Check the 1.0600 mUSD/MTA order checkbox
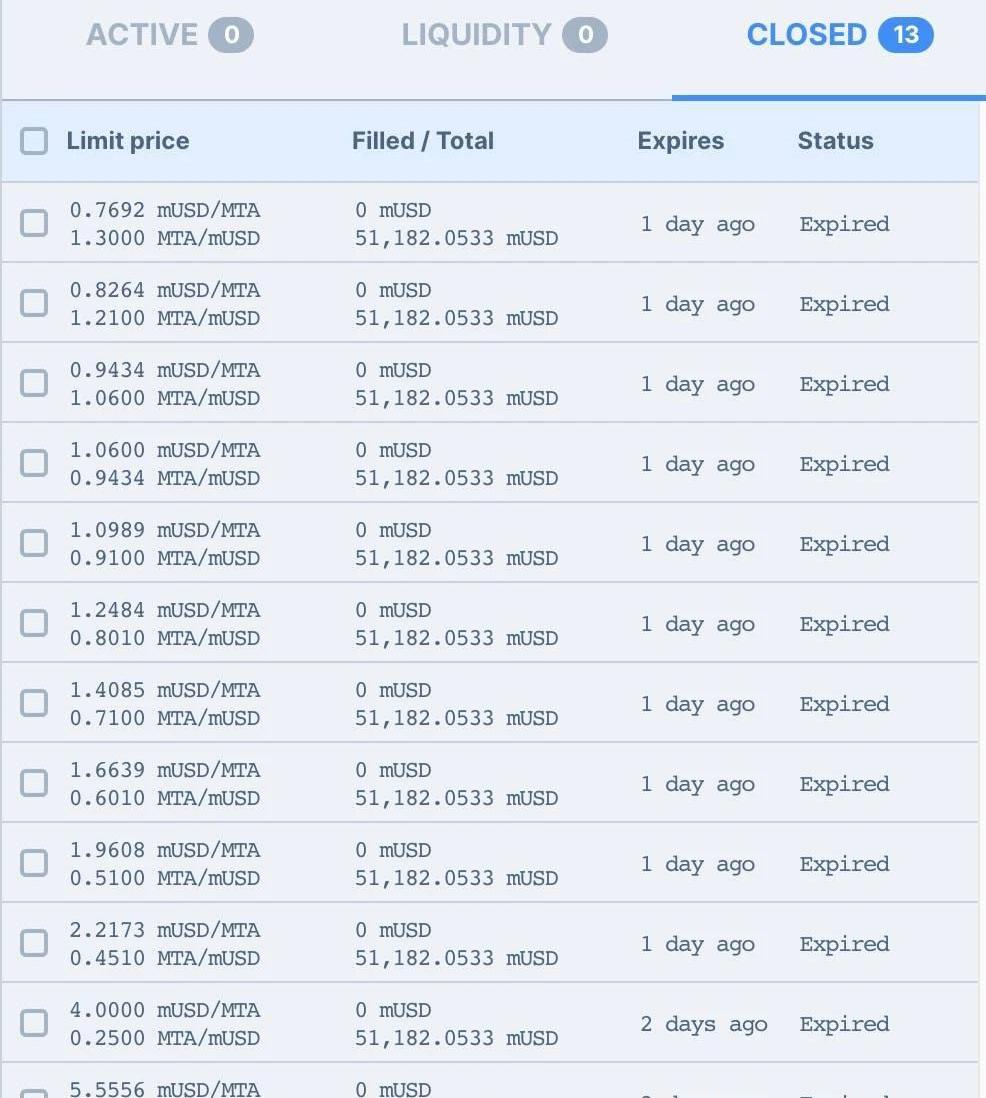Image resolution: width=986 pixels, height=1098 pixels. (34, 463)
